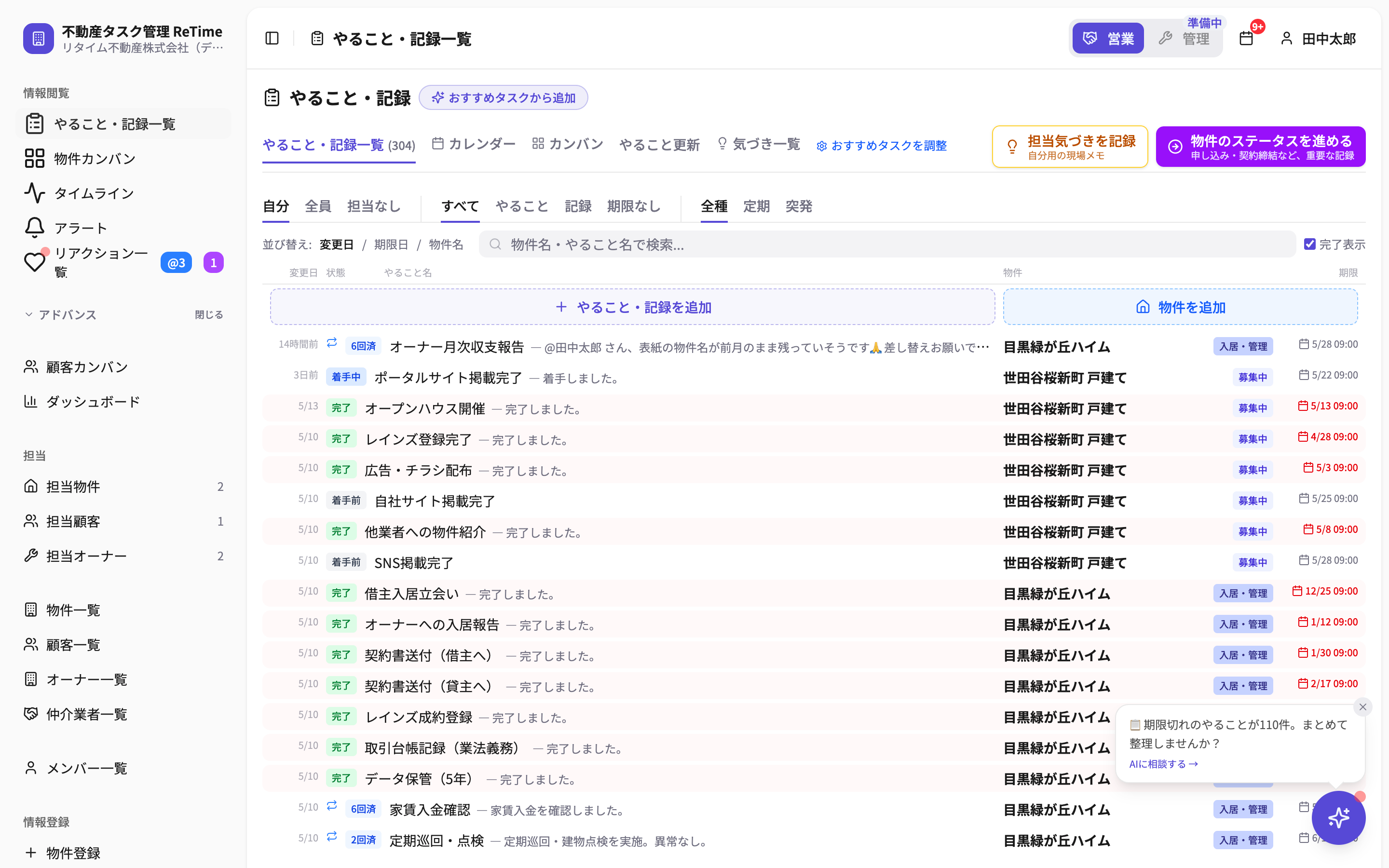Click the 着手前 status on SNS掲載完了

pyautogui.click(x=346, y=563)
